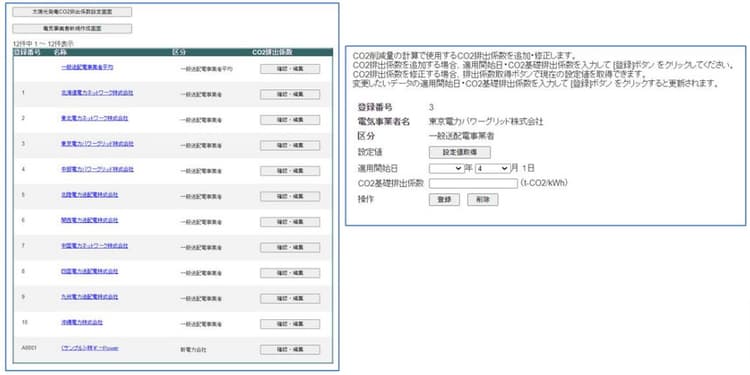Click the 名称 column header
750x375 pixels.
[x=61, y=52]
